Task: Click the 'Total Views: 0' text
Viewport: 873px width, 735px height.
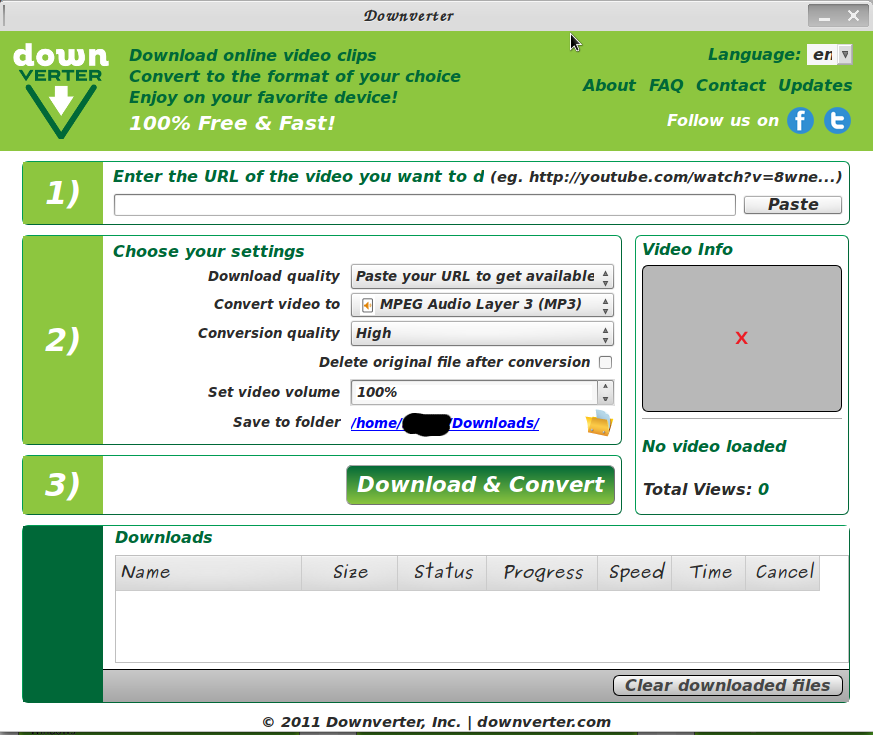Action: point(705,489)
